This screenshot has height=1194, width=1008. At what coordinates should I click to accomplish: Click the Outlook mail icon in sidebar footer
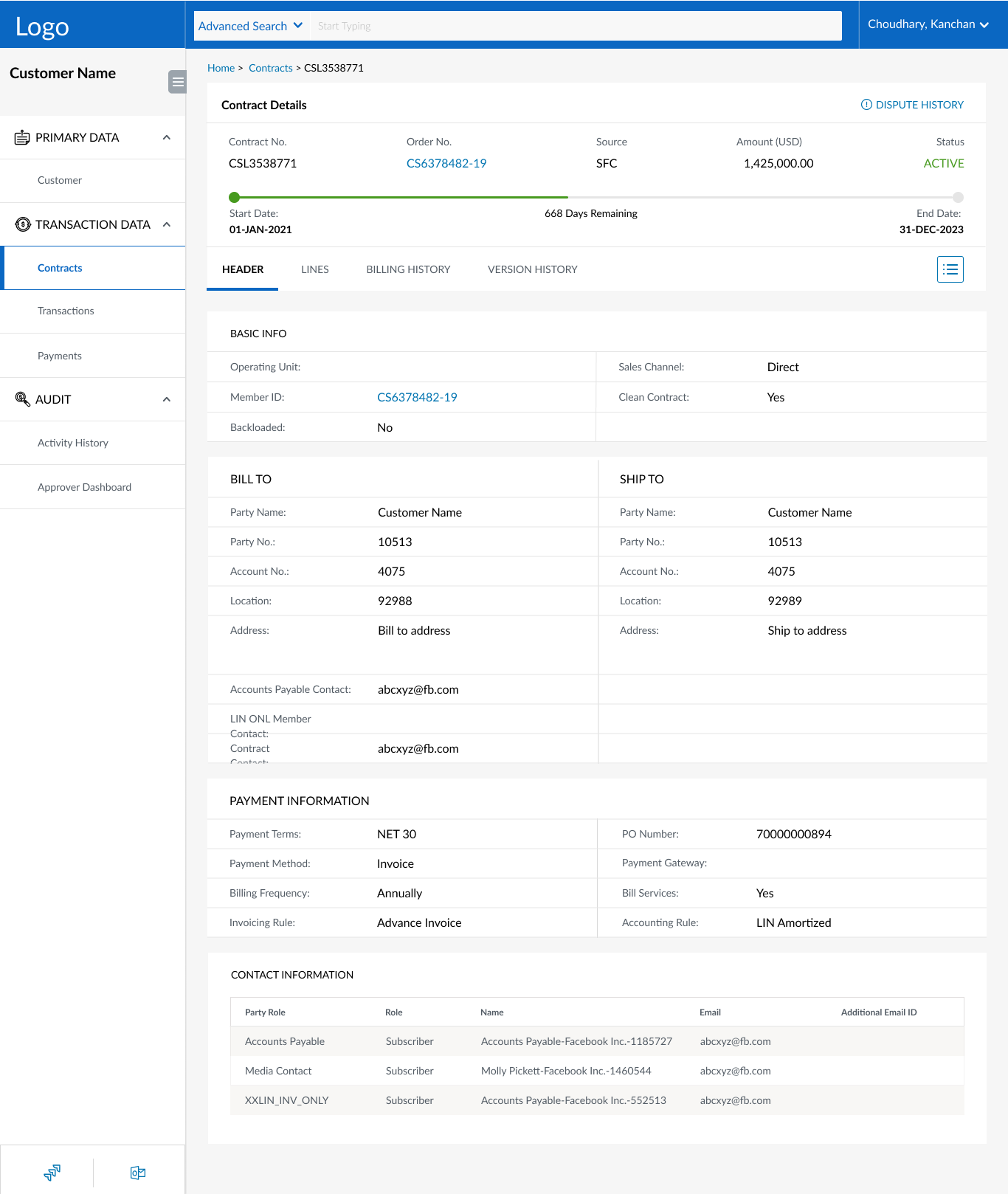click(138, 1173)
